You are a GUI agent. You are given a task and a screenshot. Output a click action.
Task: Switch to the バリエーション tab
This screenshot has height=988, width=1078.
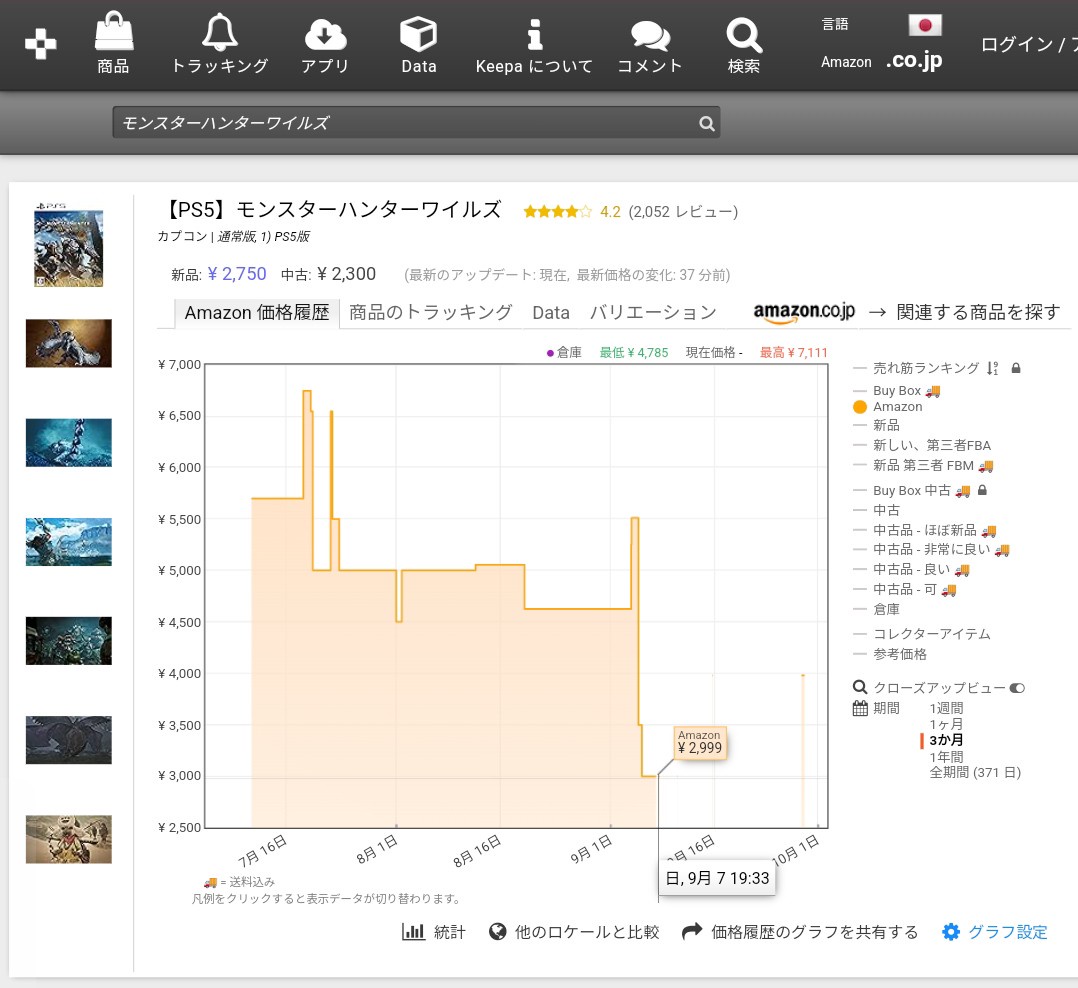click(652, 313)
